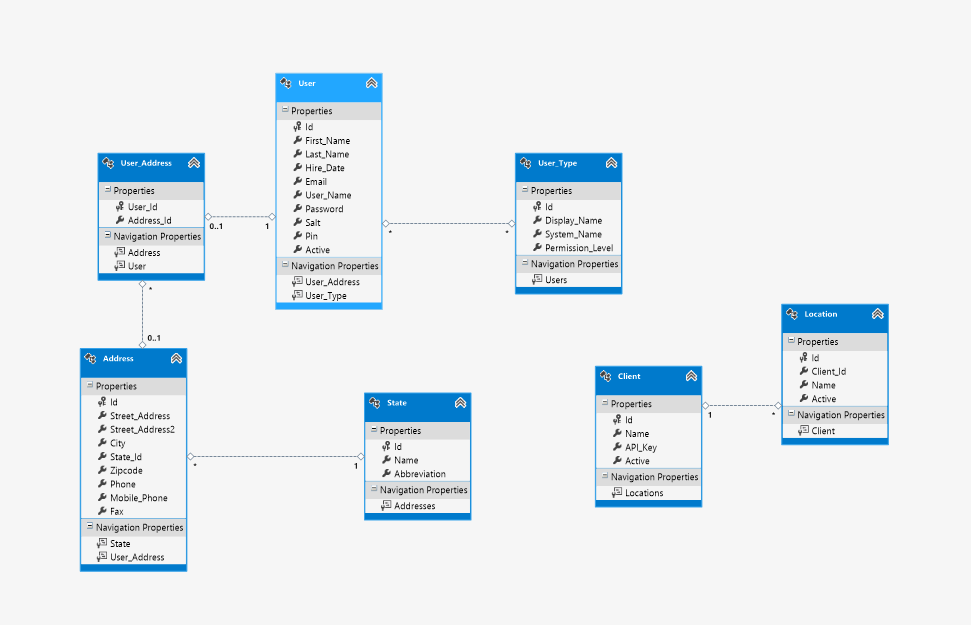Click key icon beside Id in Address
The image size is (971, 625).
tap(102, 401)
